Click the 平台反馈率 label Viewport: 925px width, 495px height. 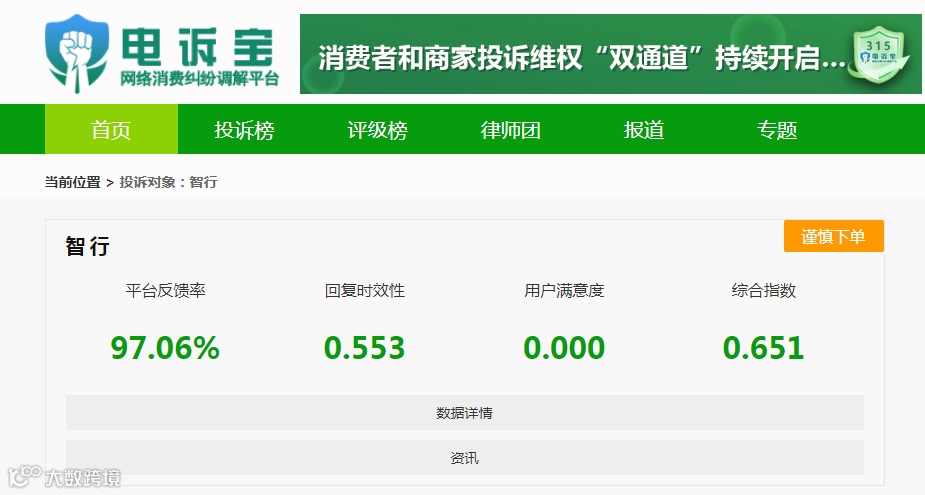tap(165, 290)
